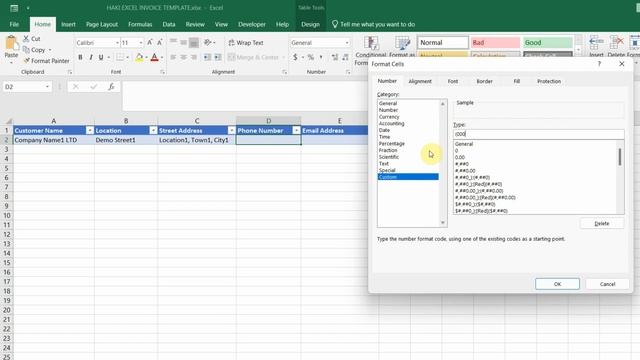Decrease font size with smaller A icon
Viewport: 640px width, 360px height.
tap(160, 42)
